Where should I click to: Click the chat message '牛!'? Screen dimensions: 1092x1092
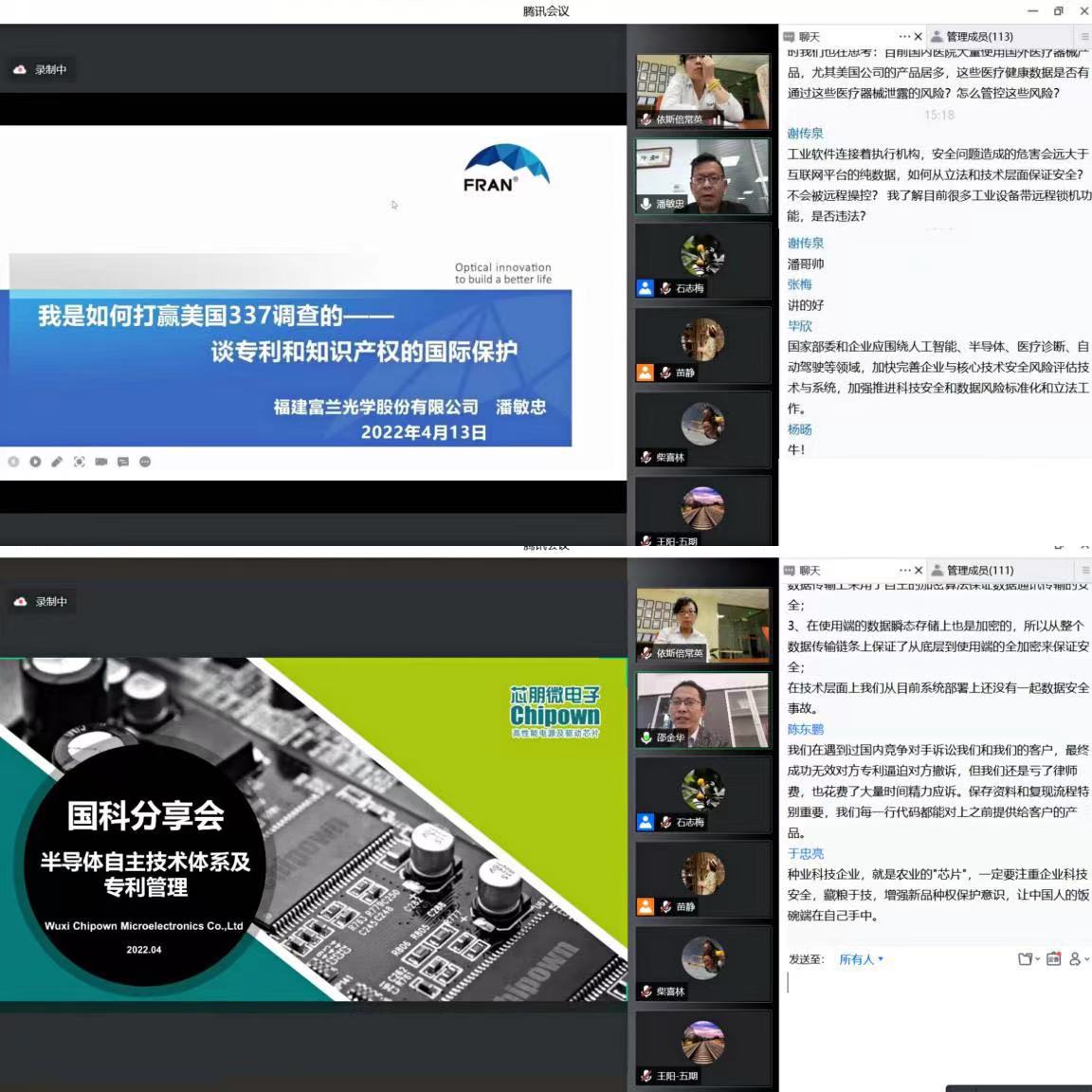796,450
